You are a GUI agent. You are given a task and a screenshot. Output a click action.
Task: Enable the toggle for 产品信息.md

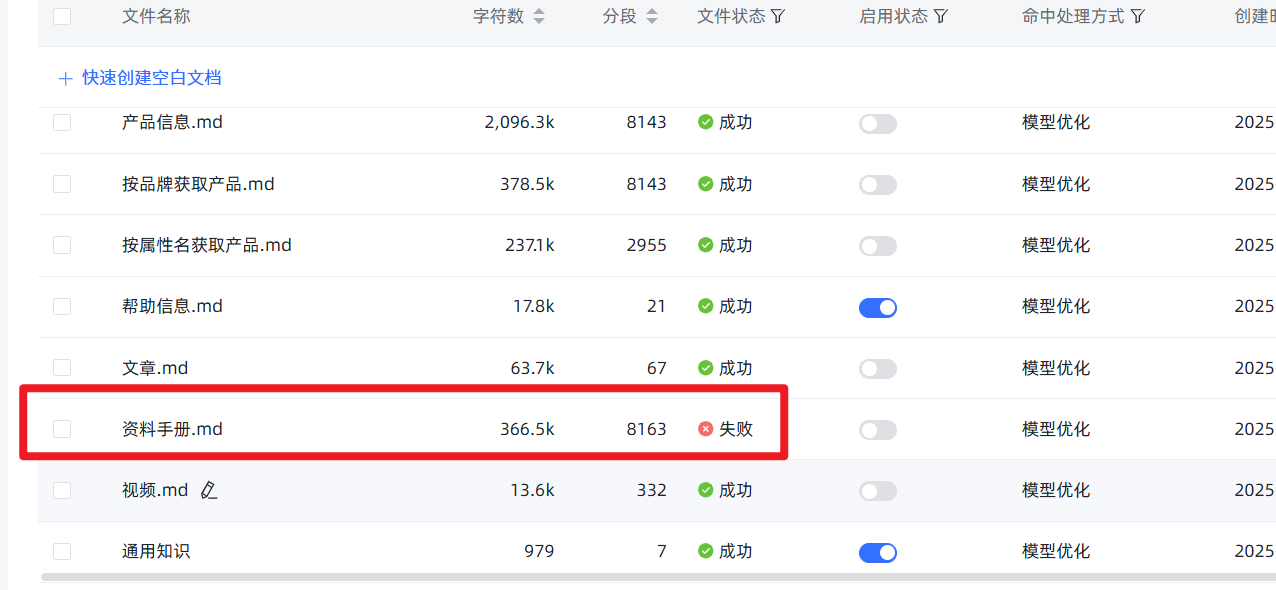[878, 124]
